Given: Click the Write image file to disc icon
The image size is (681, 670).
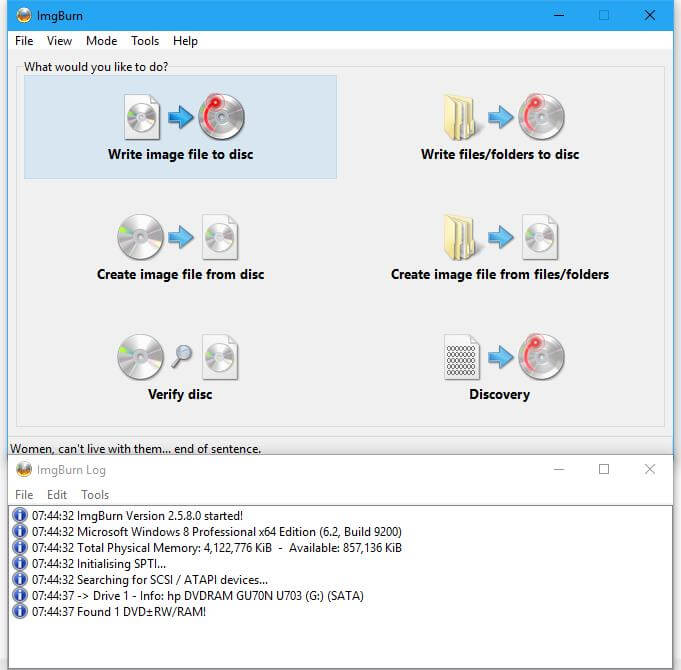Looking at the screenshot, I should coord(185,116).
